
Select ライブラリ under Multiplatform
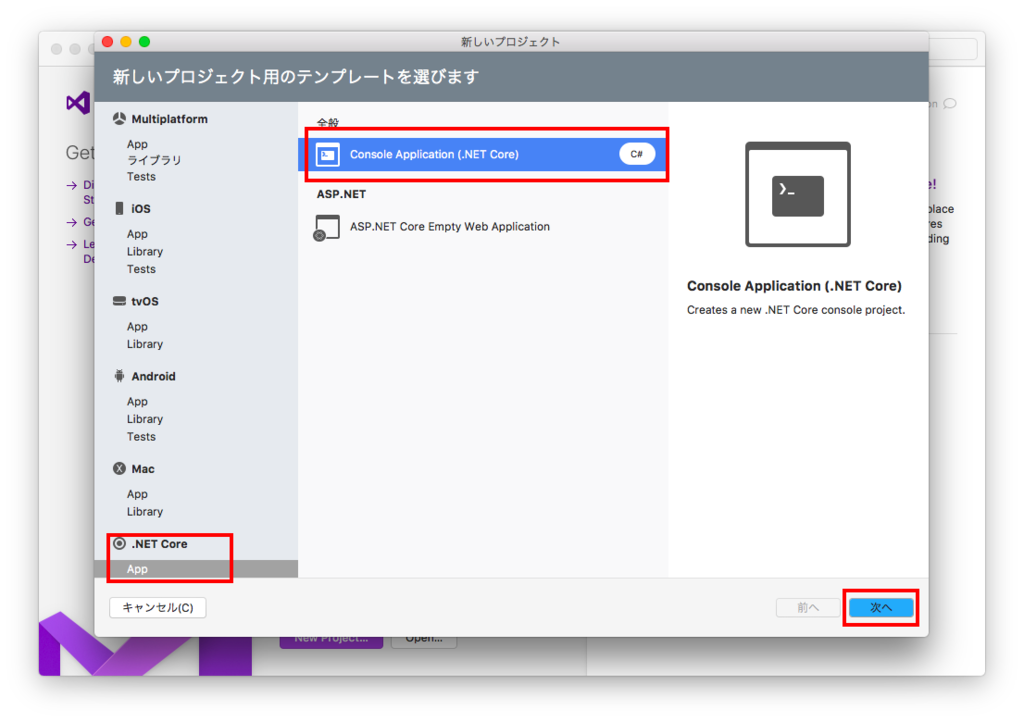[x=152, y=159]
